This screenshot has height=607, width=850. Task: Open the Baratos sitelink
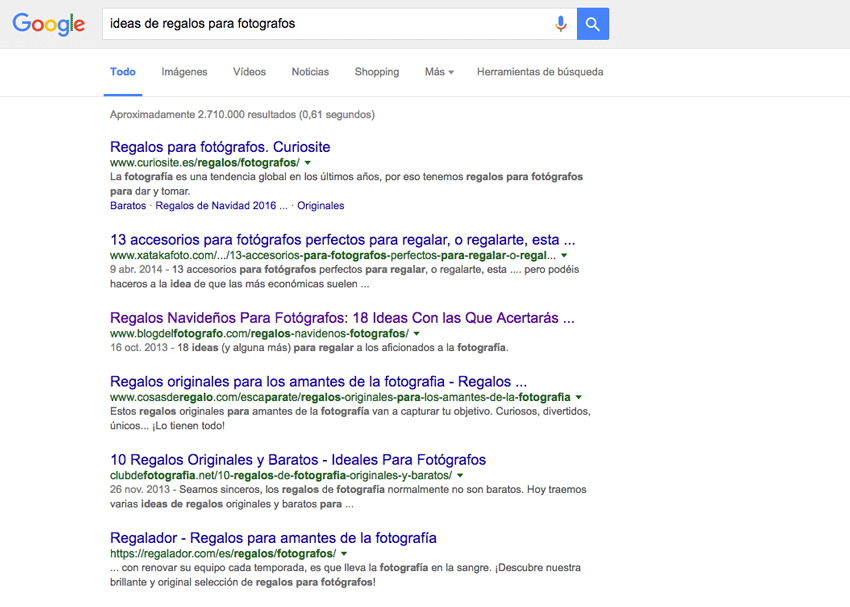[128, 205]
